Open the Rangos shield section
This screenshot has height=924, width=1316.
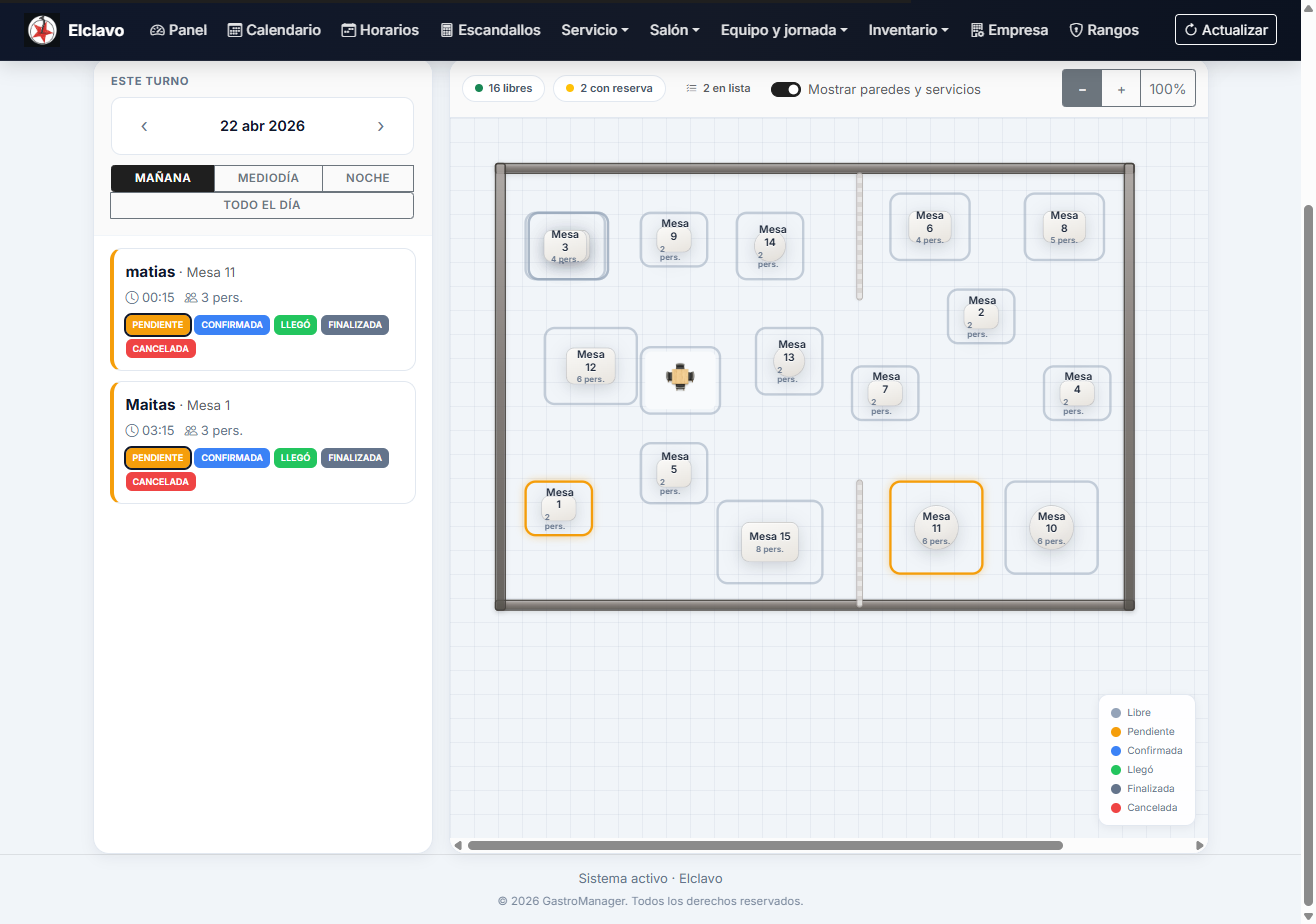coord(1104,30)
